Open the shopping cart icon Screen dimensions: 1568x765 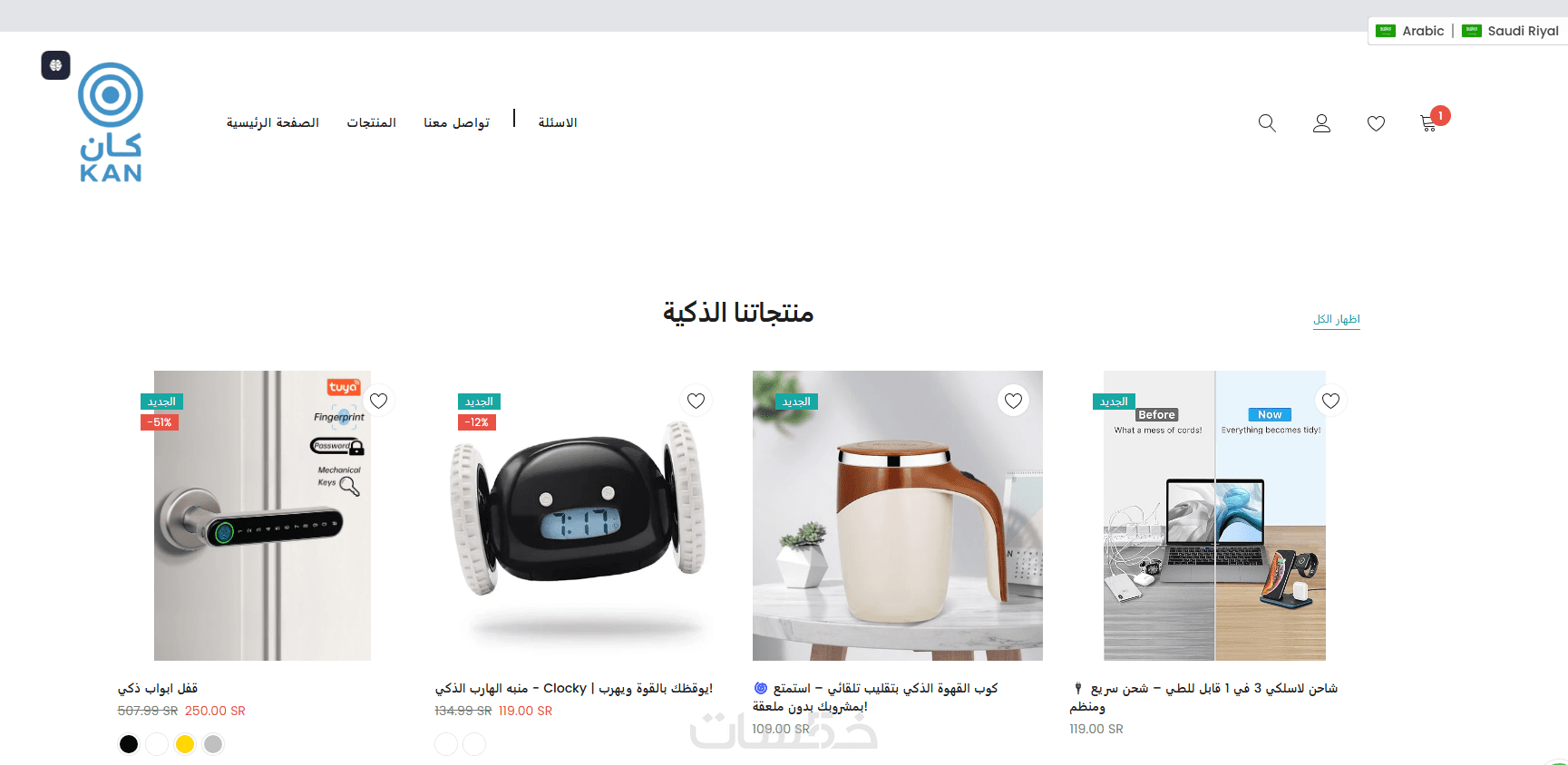click(x=1429, y=123)
